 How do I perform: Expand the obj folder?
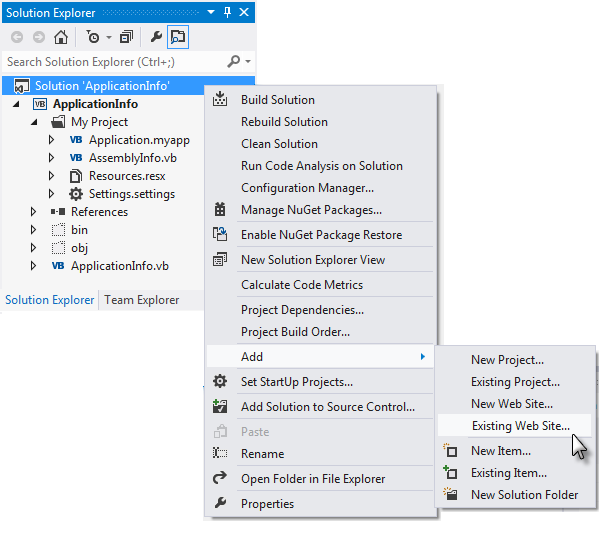pos(33,248)
